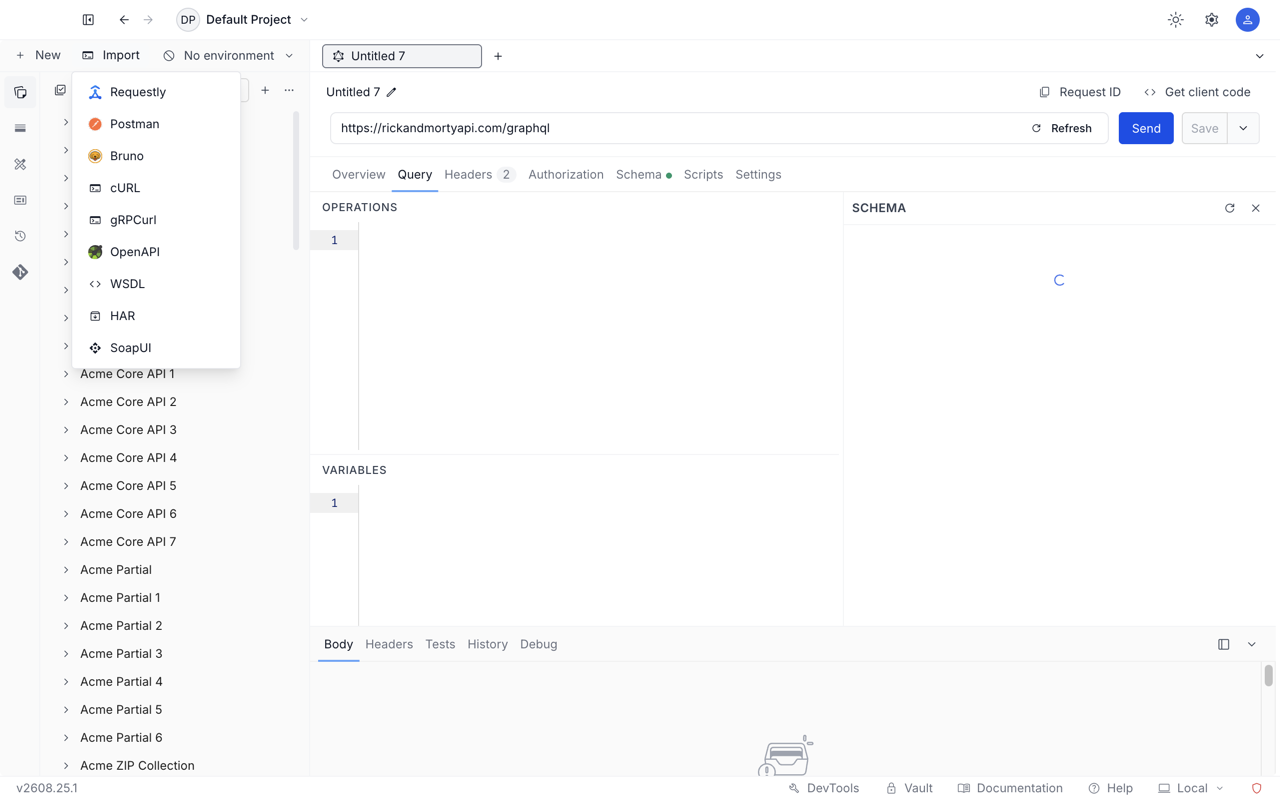Switch to the Scripts tab
1280x800 pixels.
(703, 175)
